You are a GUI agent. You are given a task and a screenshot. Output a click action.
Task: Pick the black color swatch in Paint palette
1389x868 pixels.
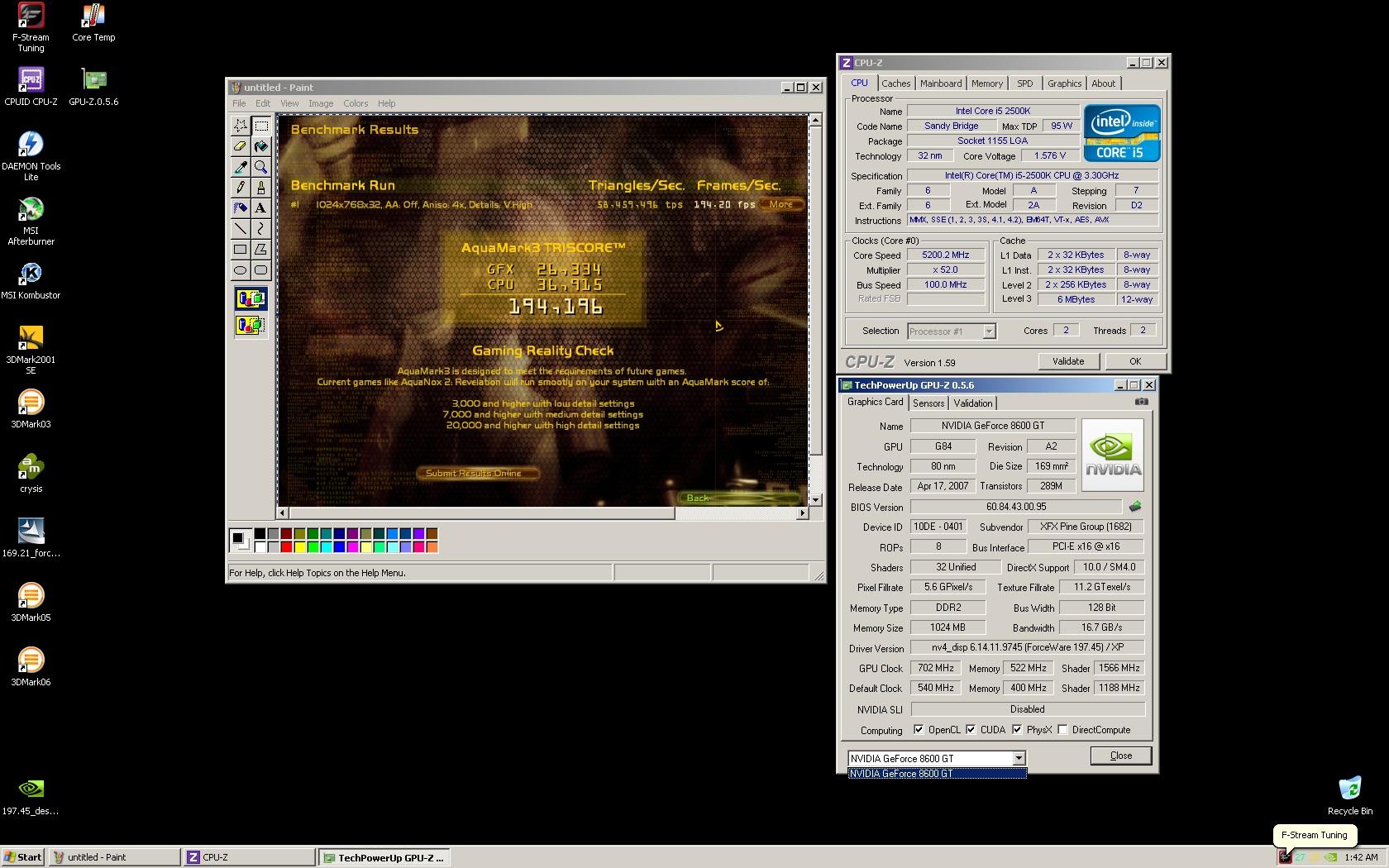pyautogui.click(x=260, y=534)
